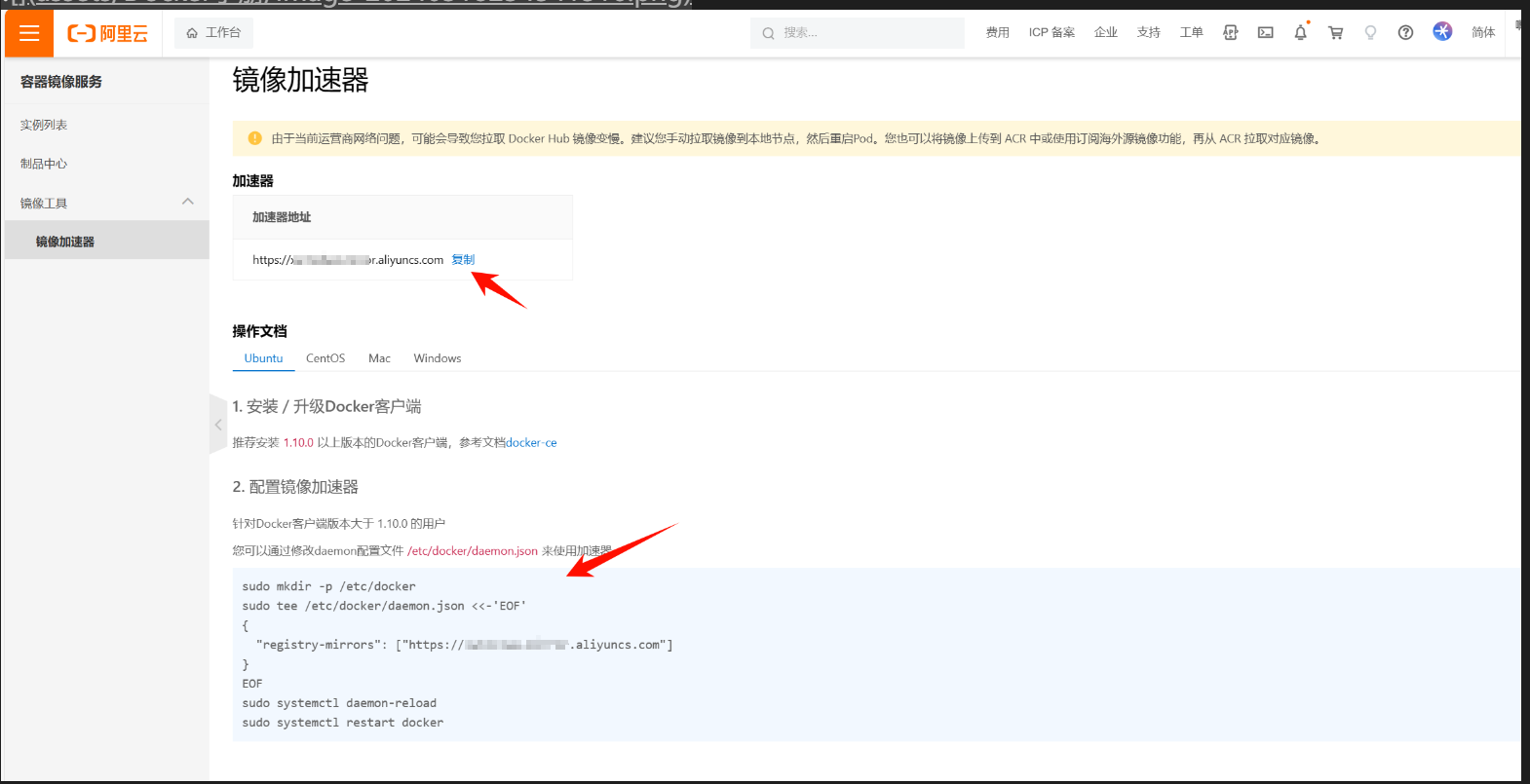Switch to the Mac tab
1530x784 pixels.
pyautogui.click(x=379, y=358)
